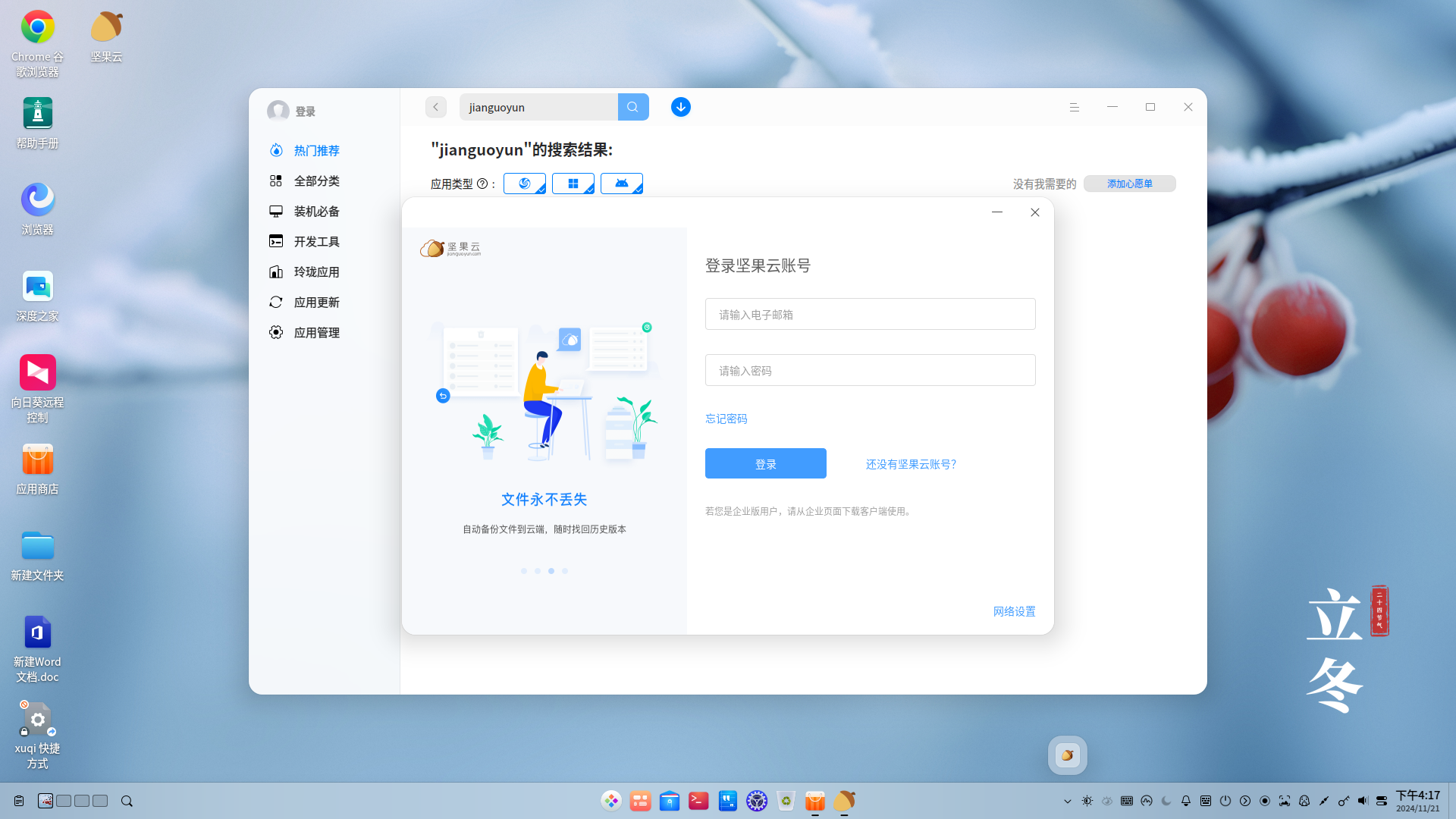Focus the password input field
The height and width of the screenshot is (819, 1456).
click(871, 370)
